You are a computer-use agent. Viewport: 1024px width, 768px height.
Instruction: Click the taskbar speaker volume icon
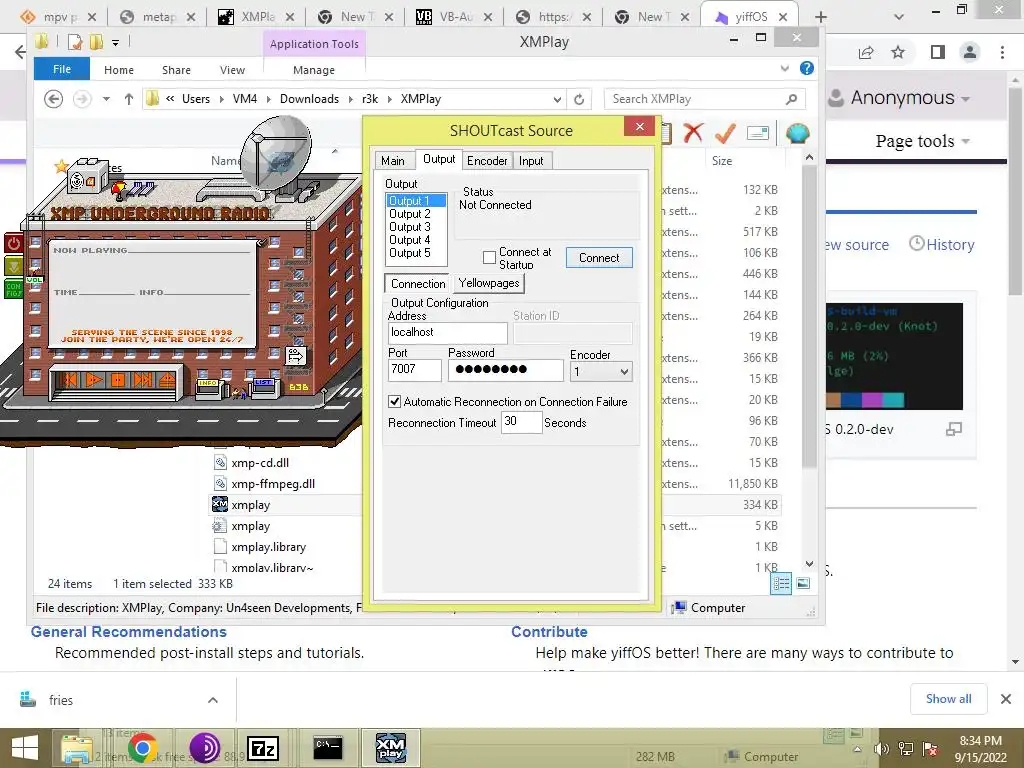coord(882,749)
